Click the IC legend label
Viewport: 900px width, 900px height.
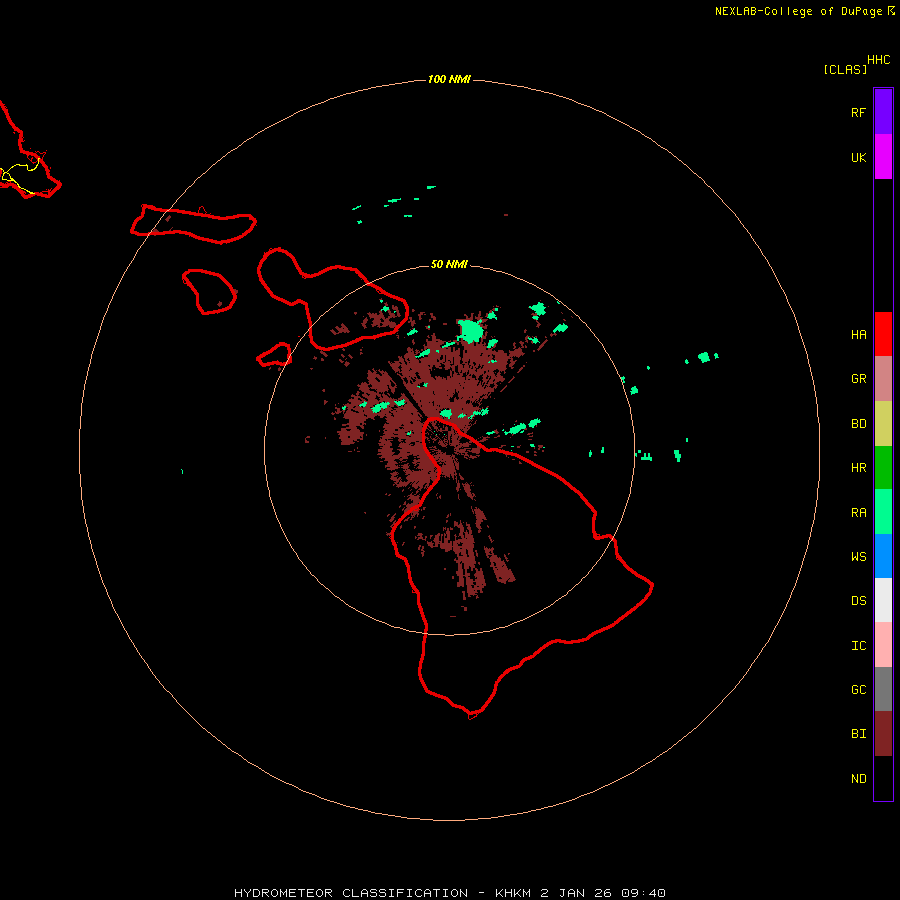[858, 646]
